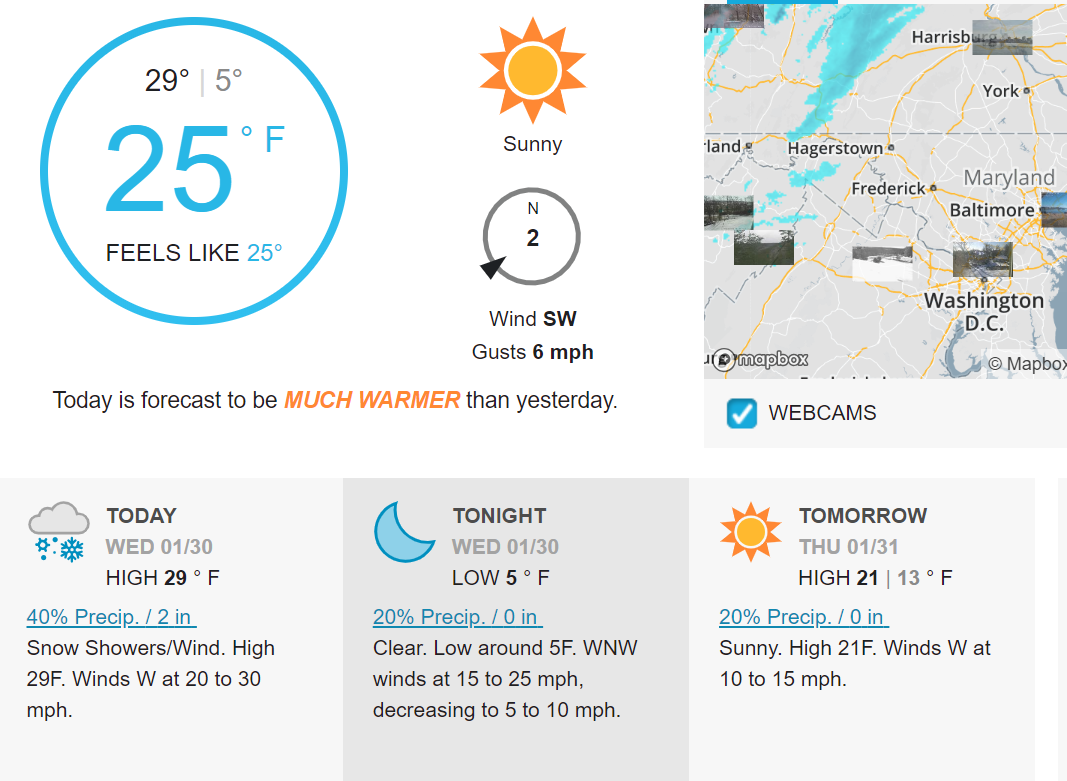Click the snow showers icon for Today
This screenshot has width=1067, height=781.
[59, 532]
